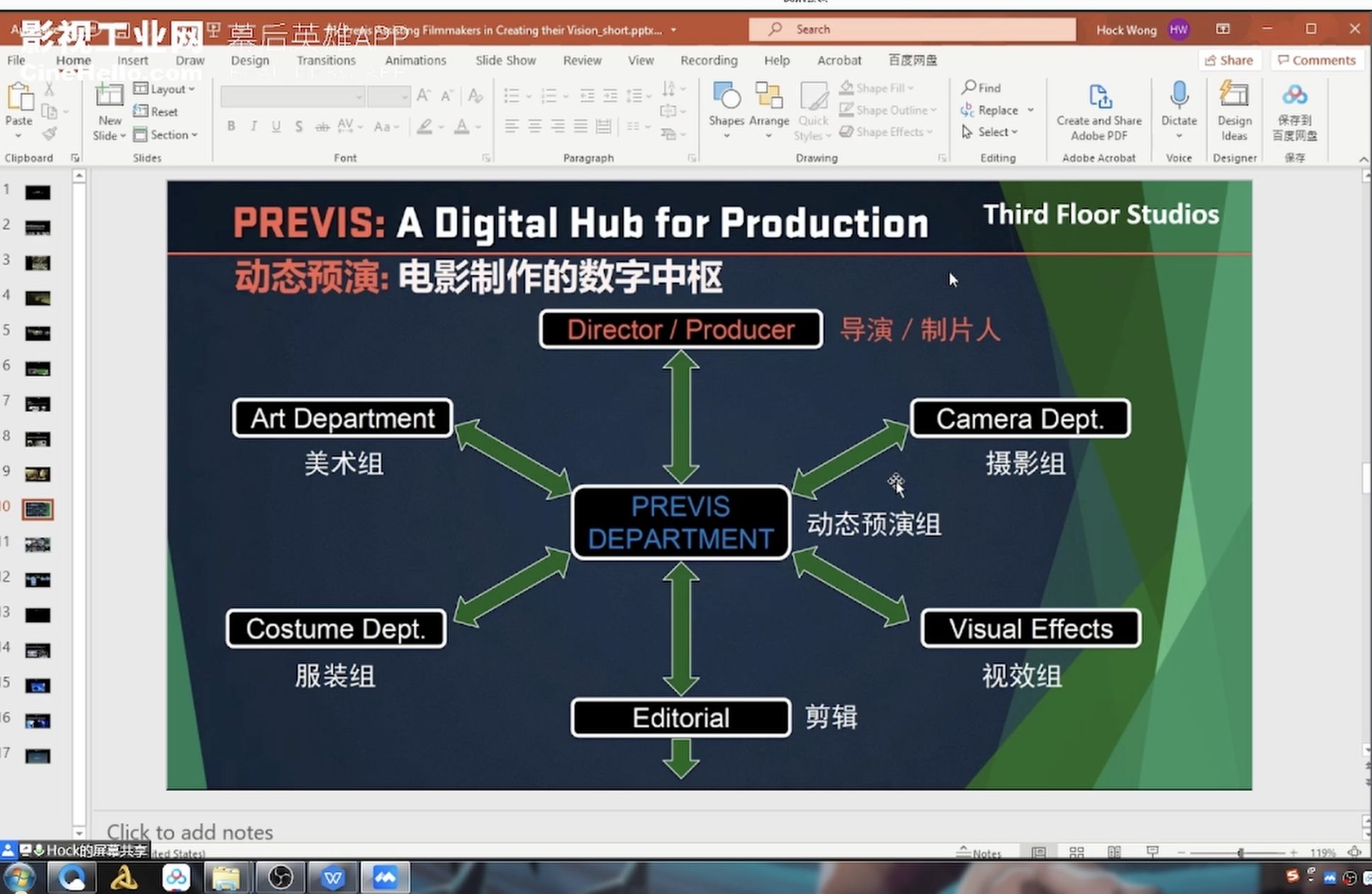The width and height of the screenshot is (1372, 894).
Task: Adjust the zoom slider in status bar
Action: pyautogui.click(x=1240, y=853)
